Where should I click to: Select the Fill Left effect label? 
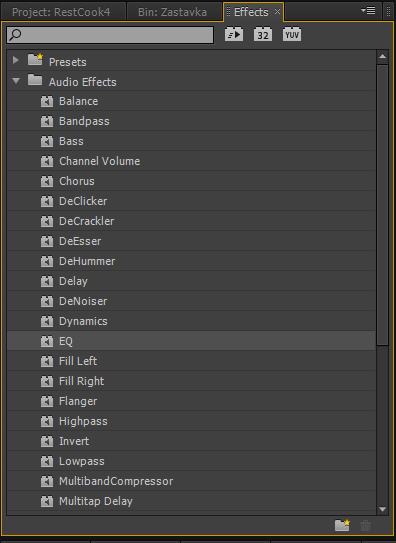(x=78, y=362)
